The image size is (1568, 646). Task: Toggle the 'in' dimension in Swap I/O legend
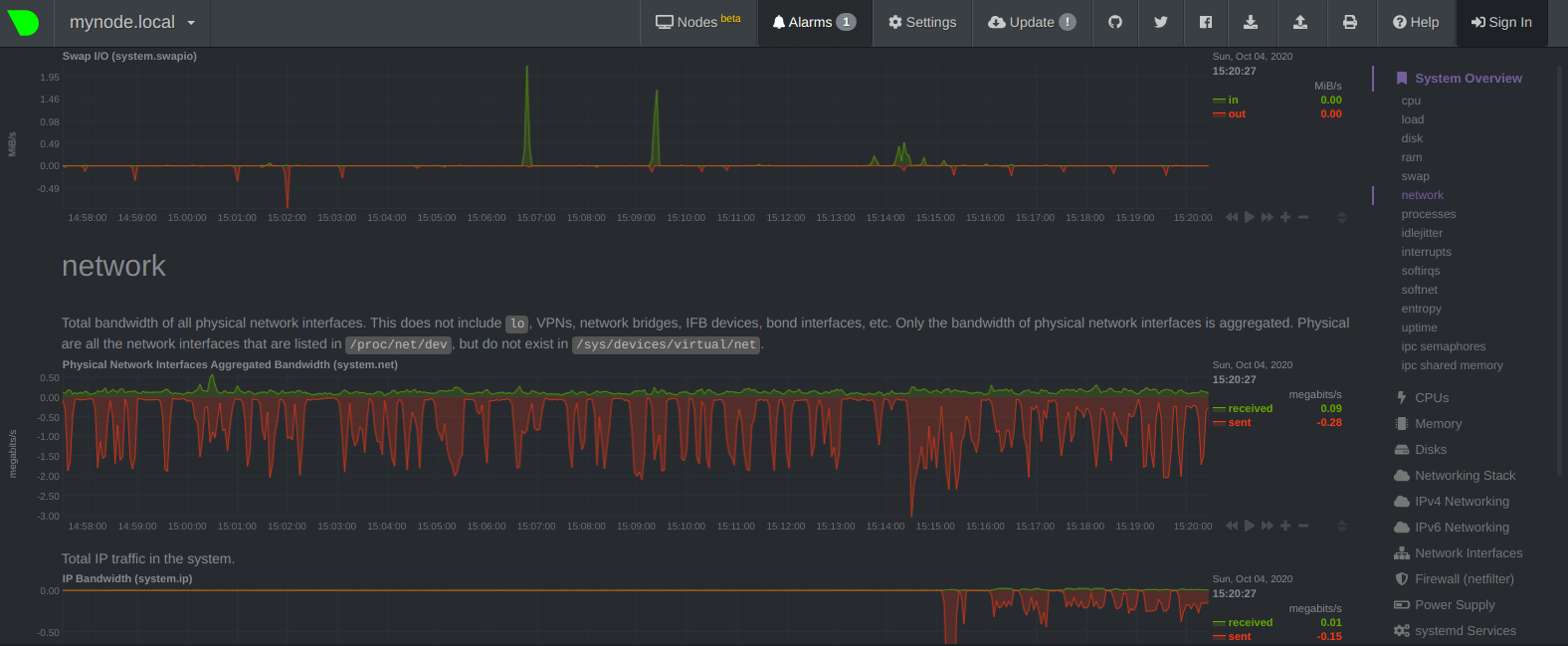[x=1233, y=100]
